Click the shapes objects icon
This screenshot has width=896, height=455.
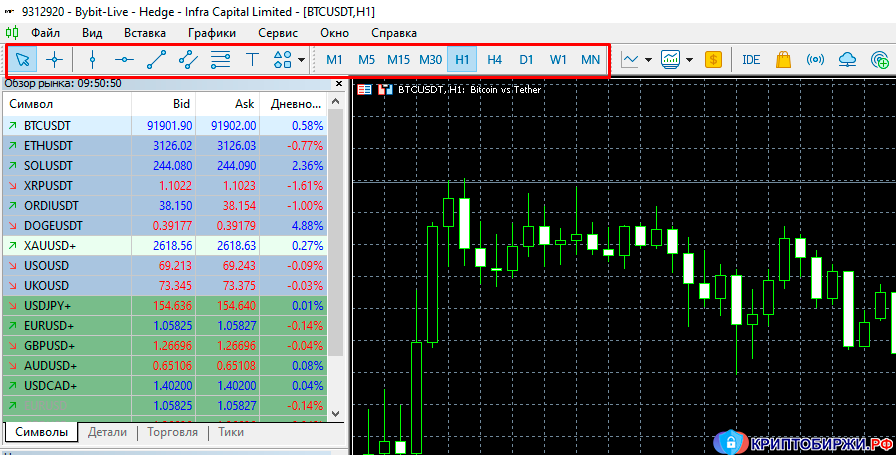pos(283,59)
